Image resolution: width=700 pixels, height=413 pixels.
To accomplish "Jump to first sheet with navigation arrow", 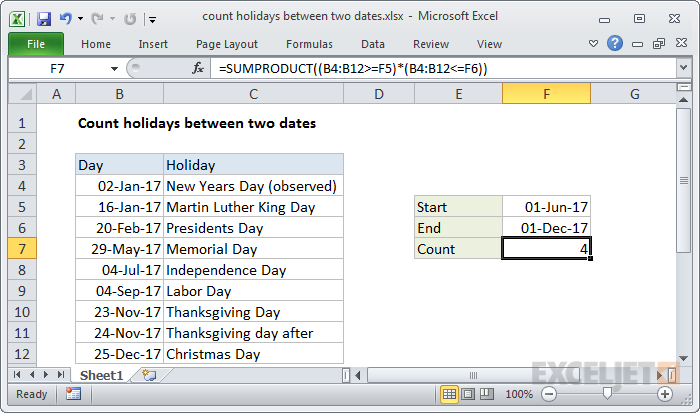I will 14,376.
